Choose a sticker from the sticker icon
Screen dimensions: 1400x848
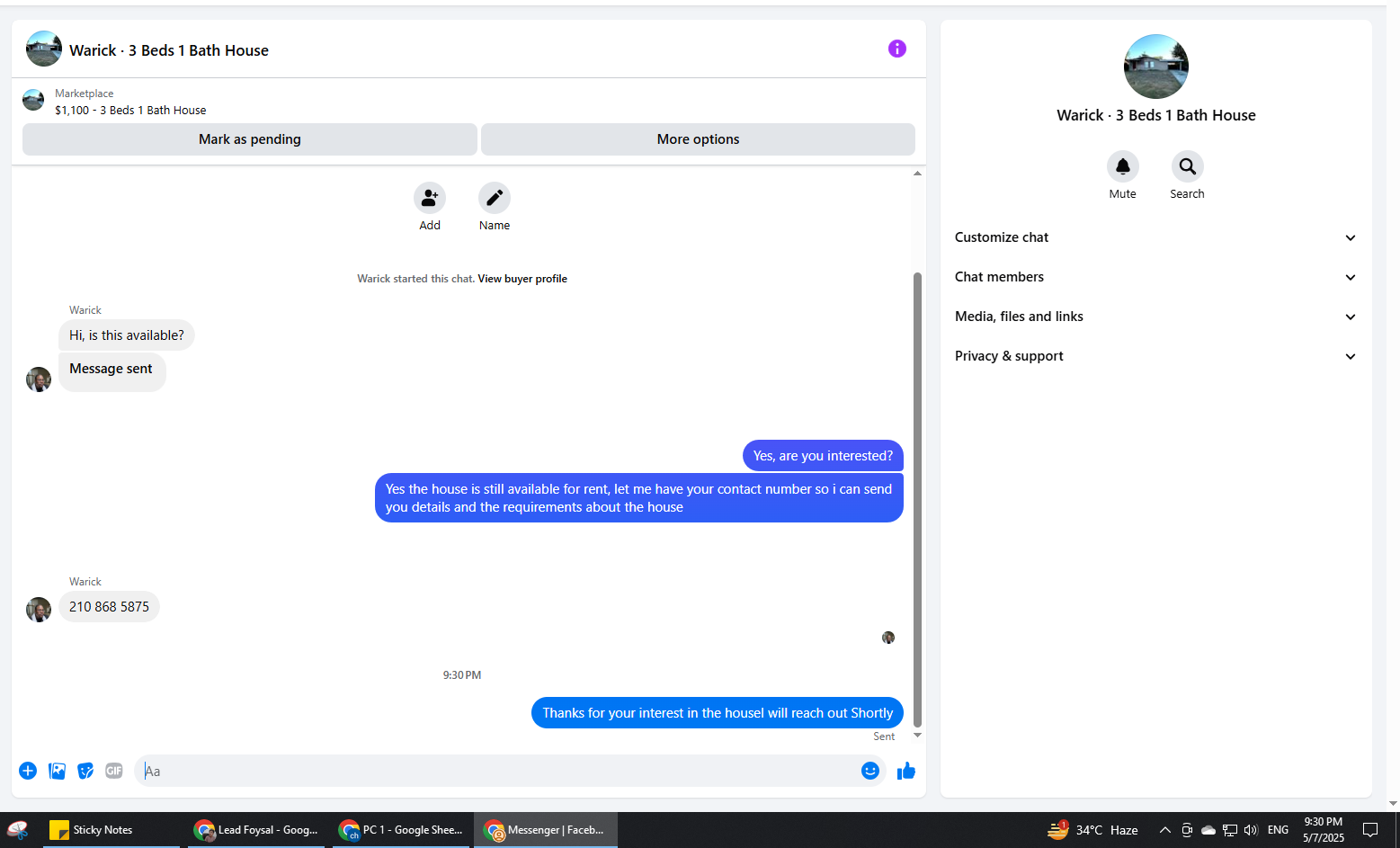[x=85, y=771]
